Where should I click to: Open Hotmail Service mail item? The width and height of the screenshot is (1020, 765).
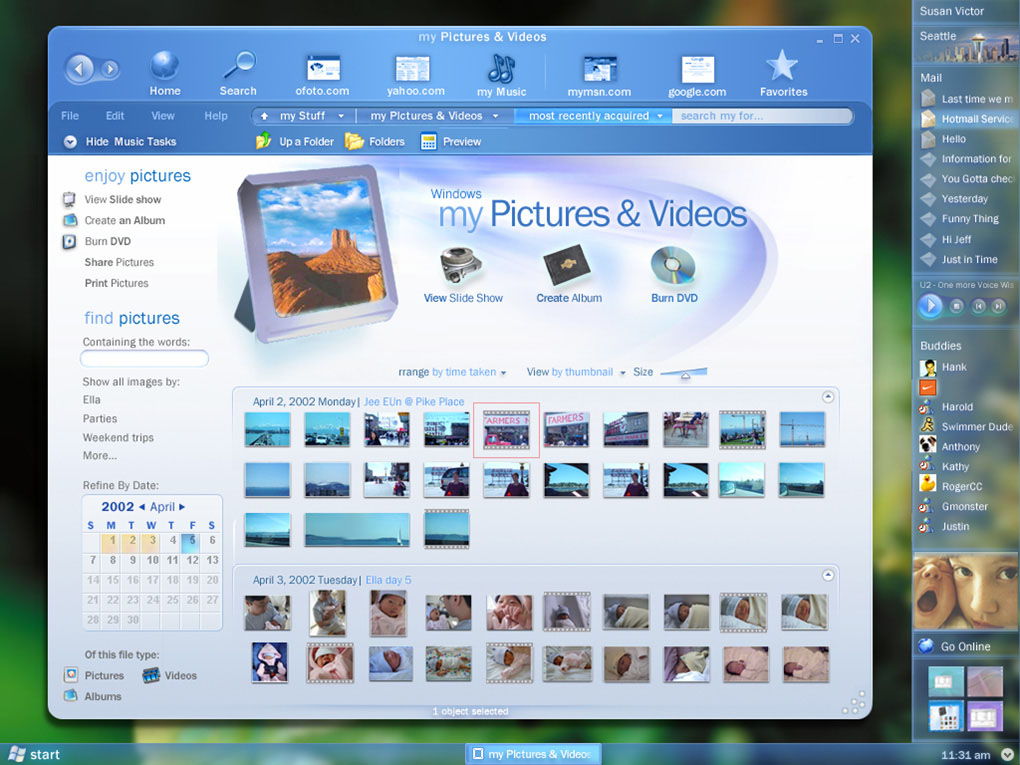click(968, 118)
